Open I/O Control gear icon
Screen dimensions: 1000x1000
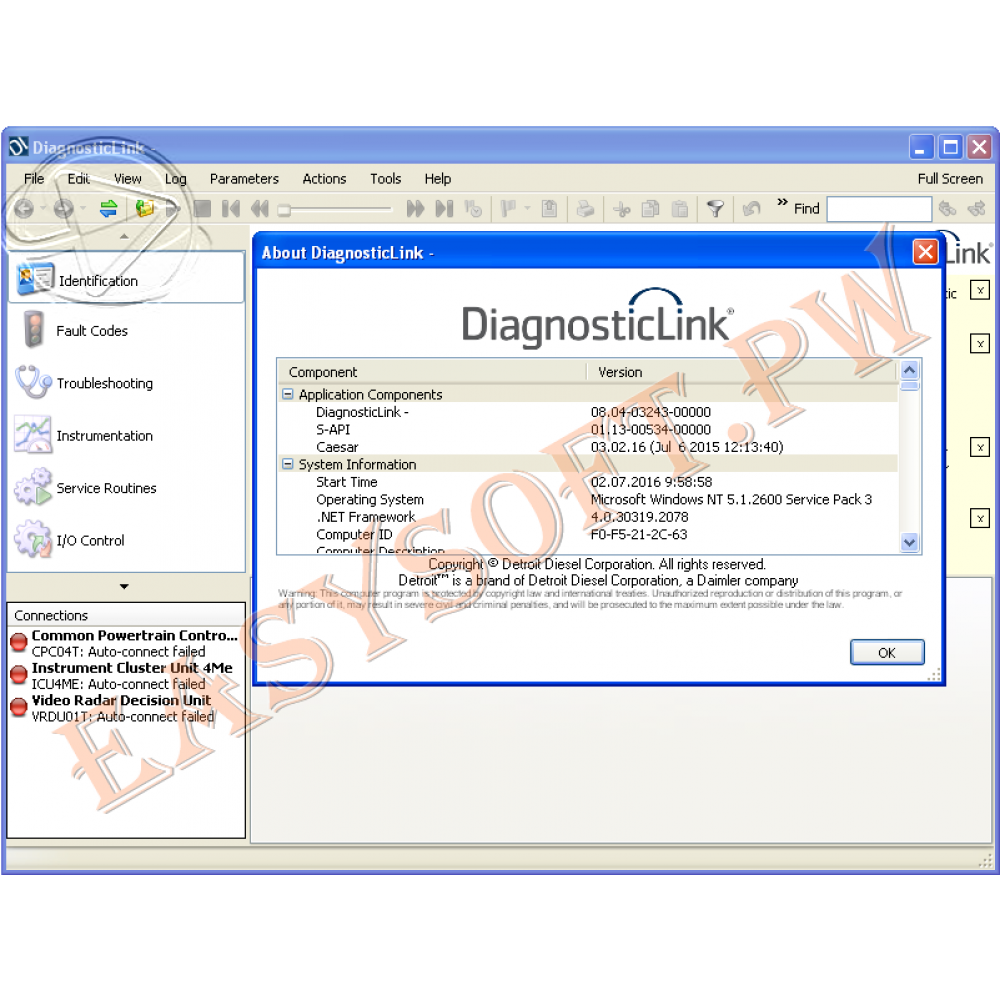point(33,539)
